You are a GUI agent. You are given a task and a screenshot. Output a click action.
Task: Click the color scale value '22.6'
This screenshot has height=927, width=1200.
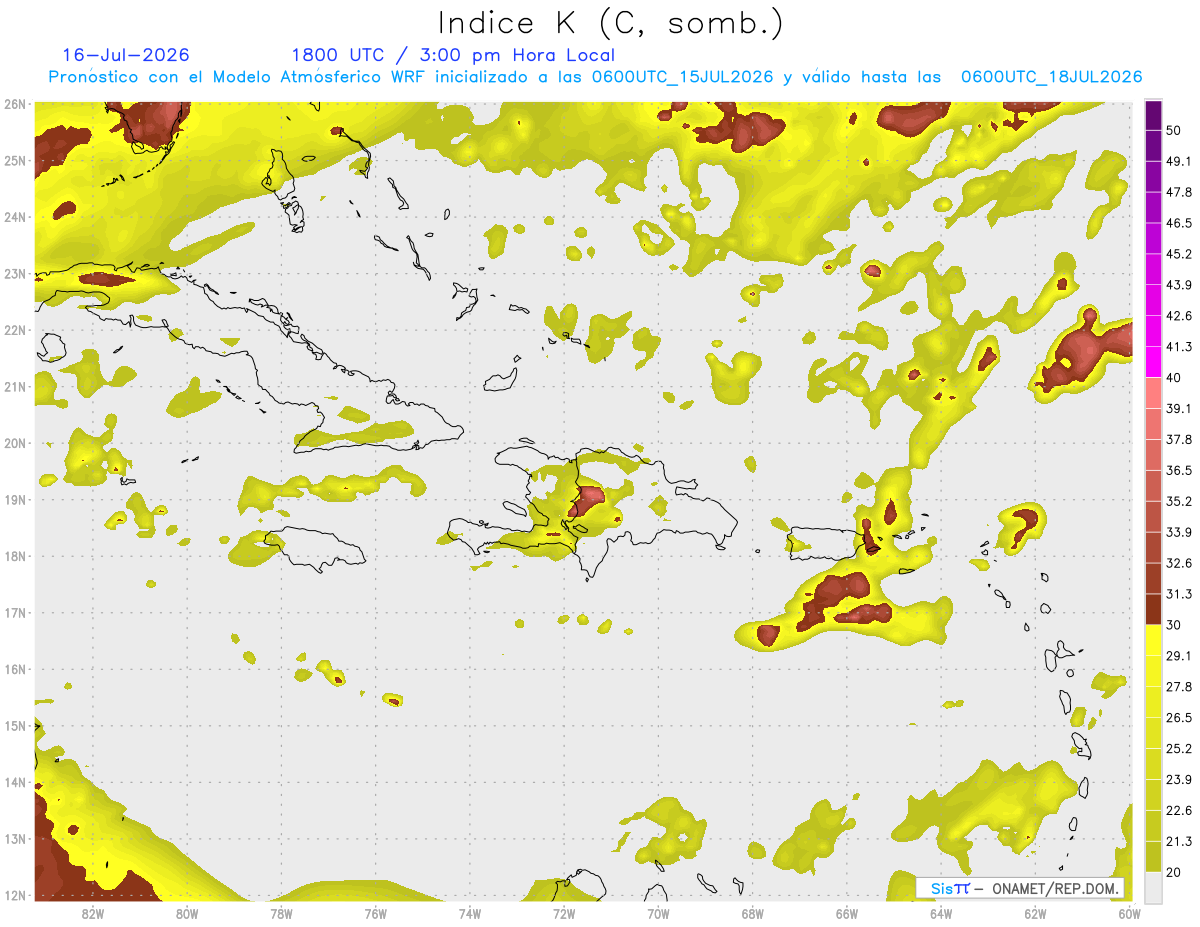[1179, 810]
